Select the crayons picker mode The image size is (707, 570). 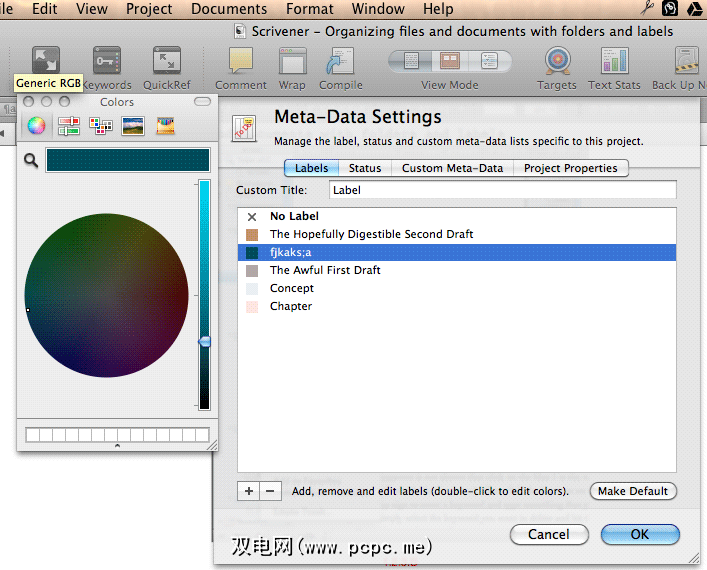165,126
